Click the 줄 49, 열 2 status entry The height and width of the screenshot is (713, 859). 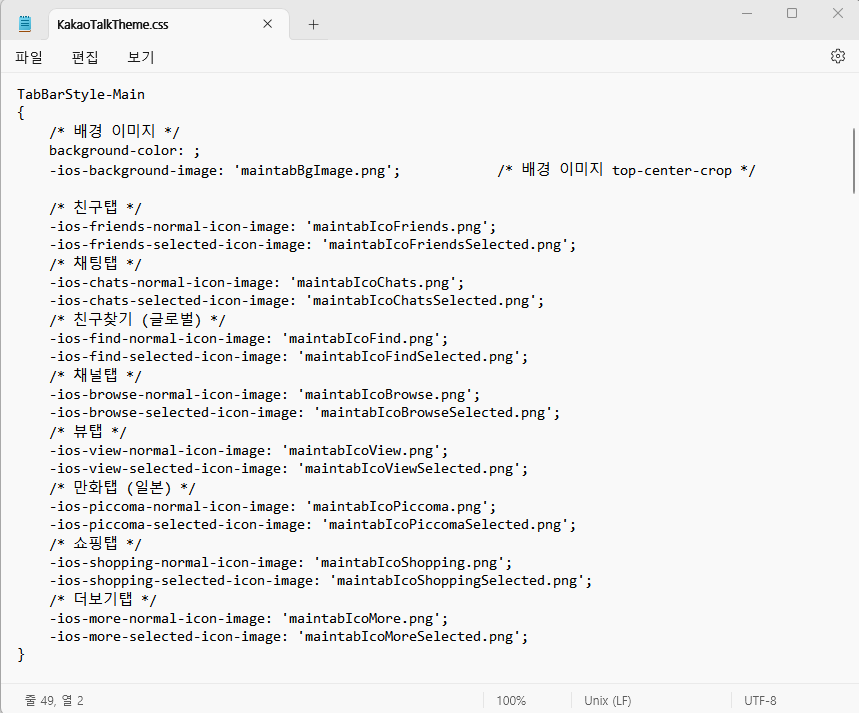coord(54,700)
